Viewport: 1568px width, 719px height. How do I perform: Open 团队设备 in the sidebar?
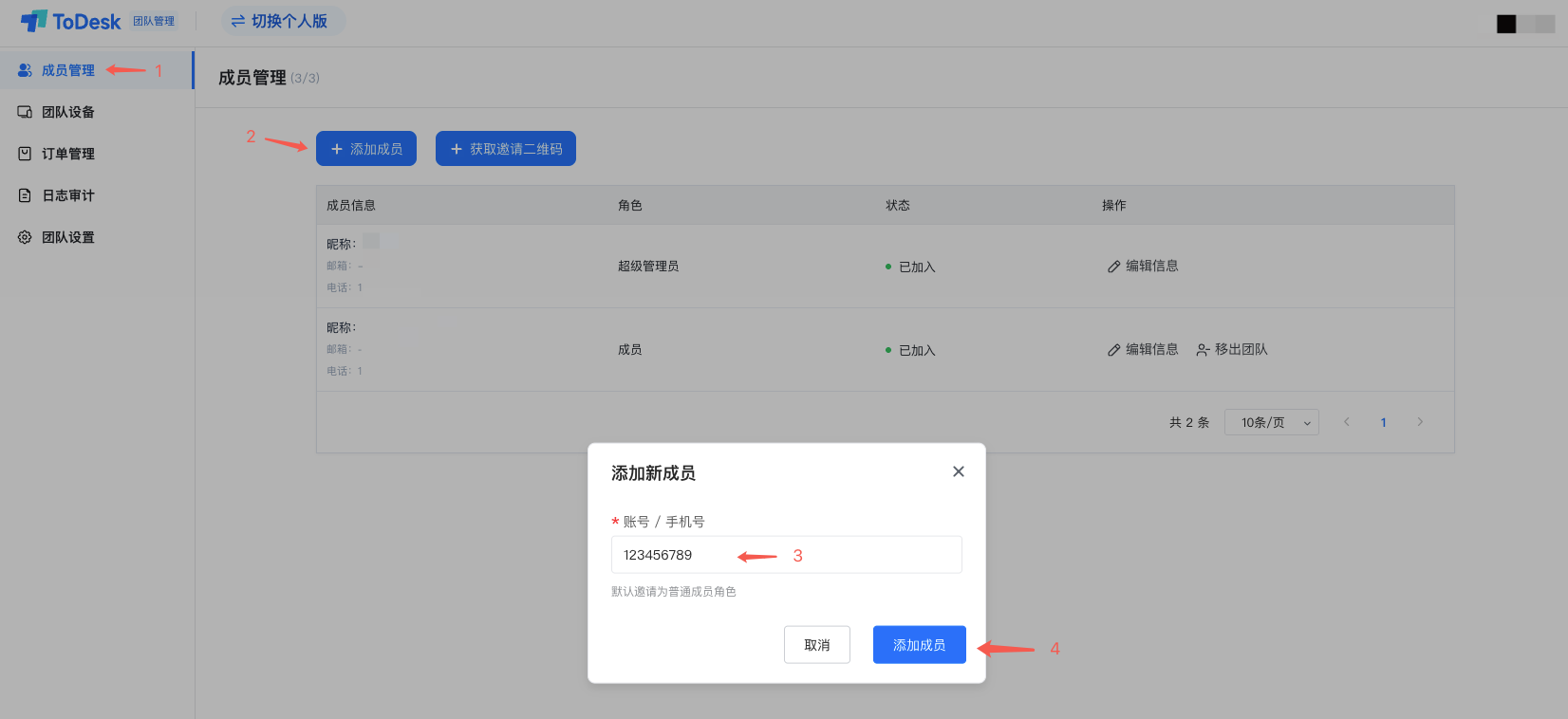(x=67, y=112)
